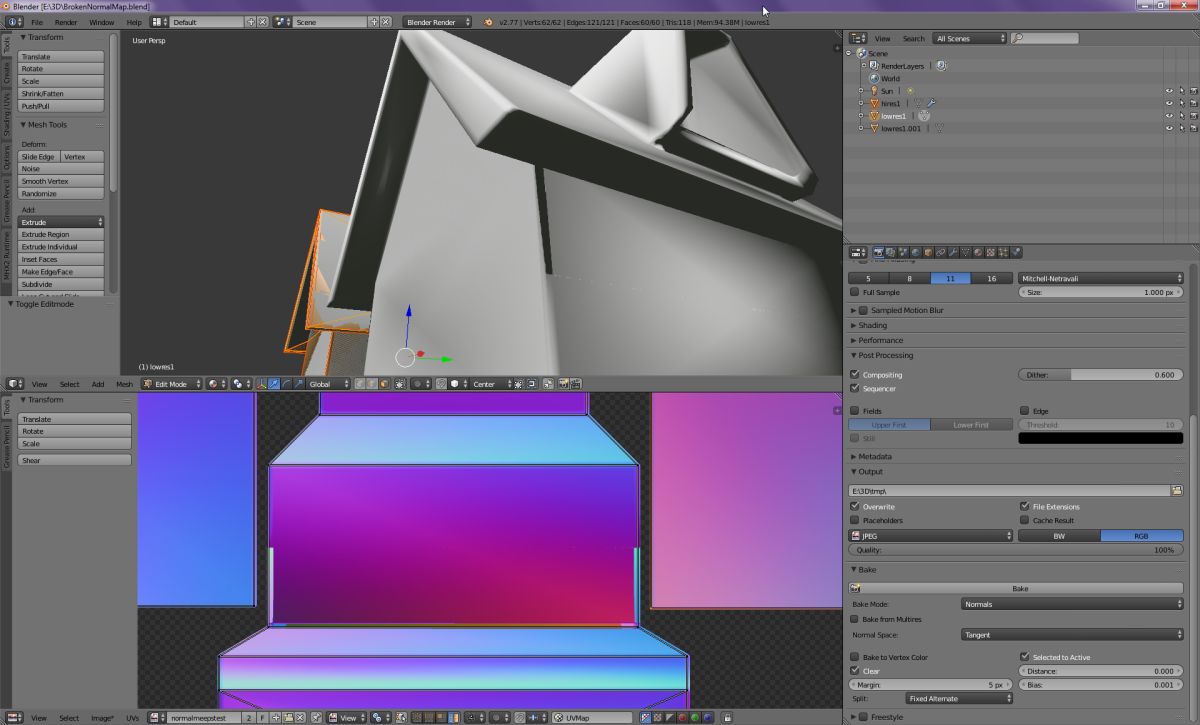Open the Render properties tab icon
Viewport: 1200px width, 725px height.
point(879,252)
